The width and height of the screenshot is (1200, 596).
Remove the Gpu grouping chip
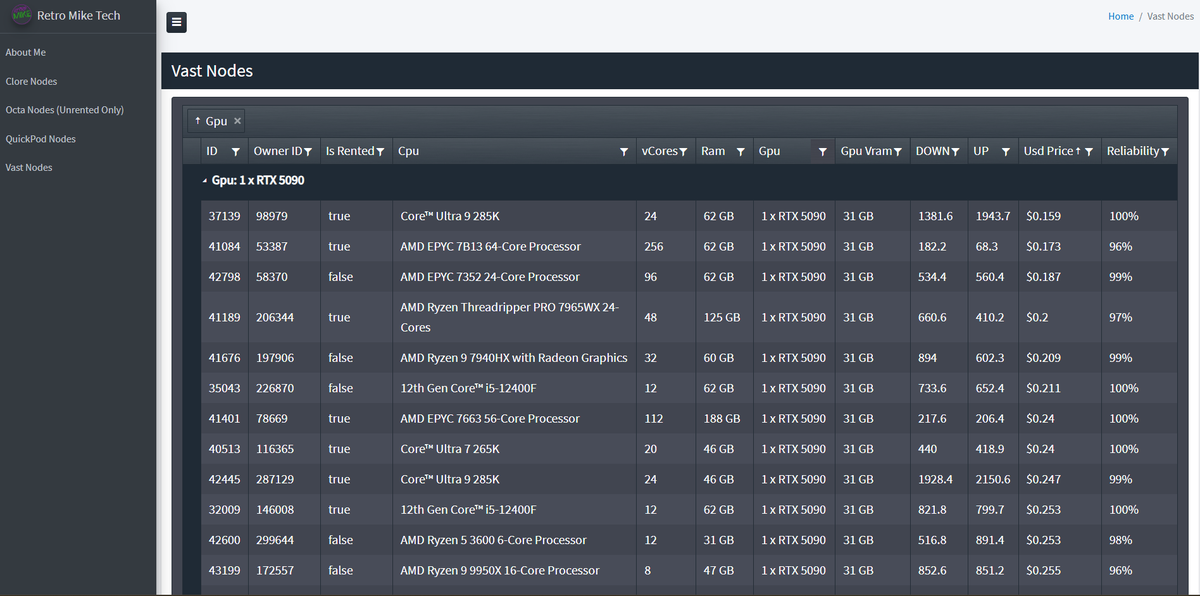coord(238,121)
